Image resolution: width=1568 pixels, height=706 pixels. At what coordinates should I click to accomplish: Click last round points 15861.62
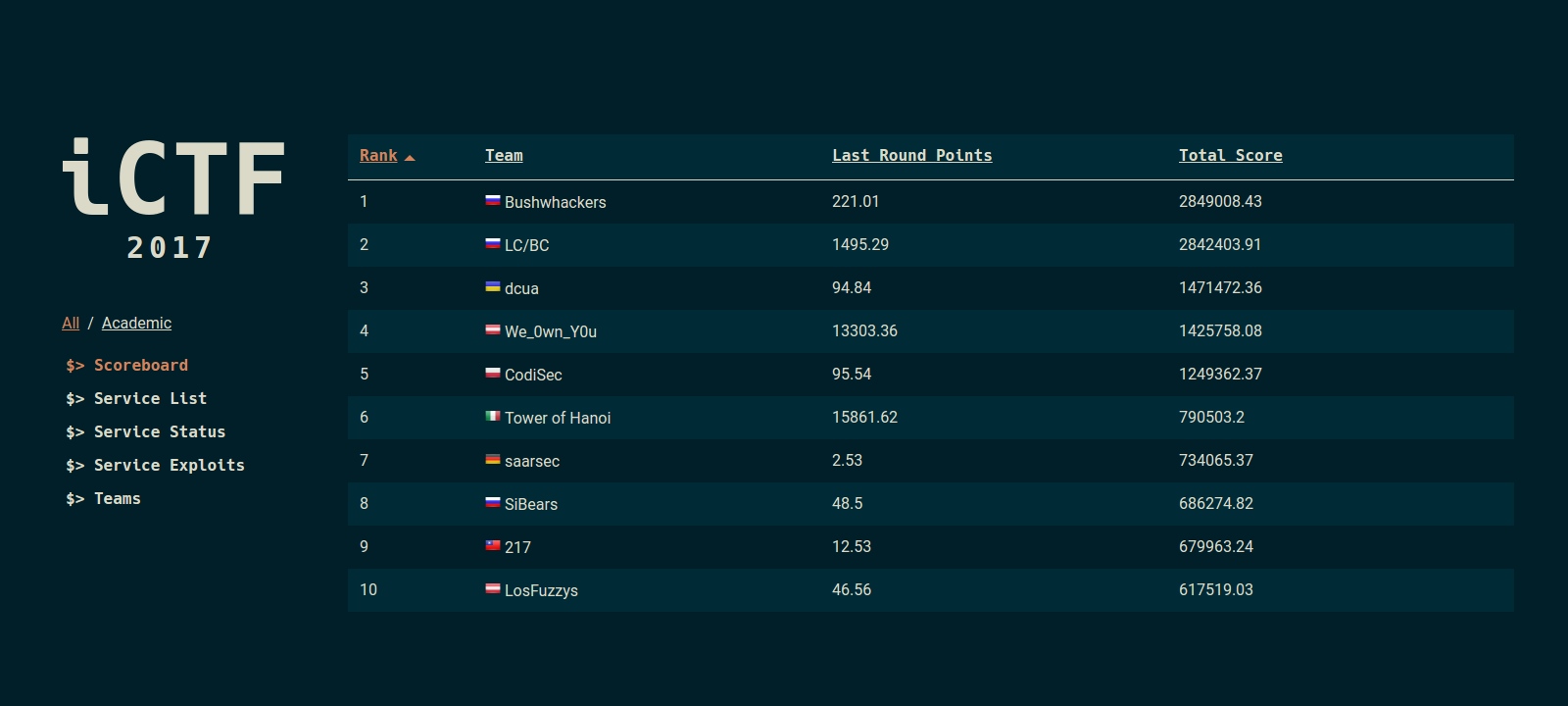tap(864, 417)
